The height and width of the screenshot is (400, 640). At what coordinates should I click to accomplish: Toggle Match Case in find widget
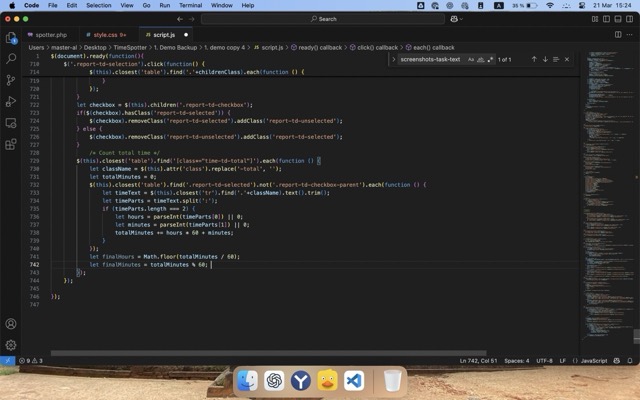(x=471, y=59)
